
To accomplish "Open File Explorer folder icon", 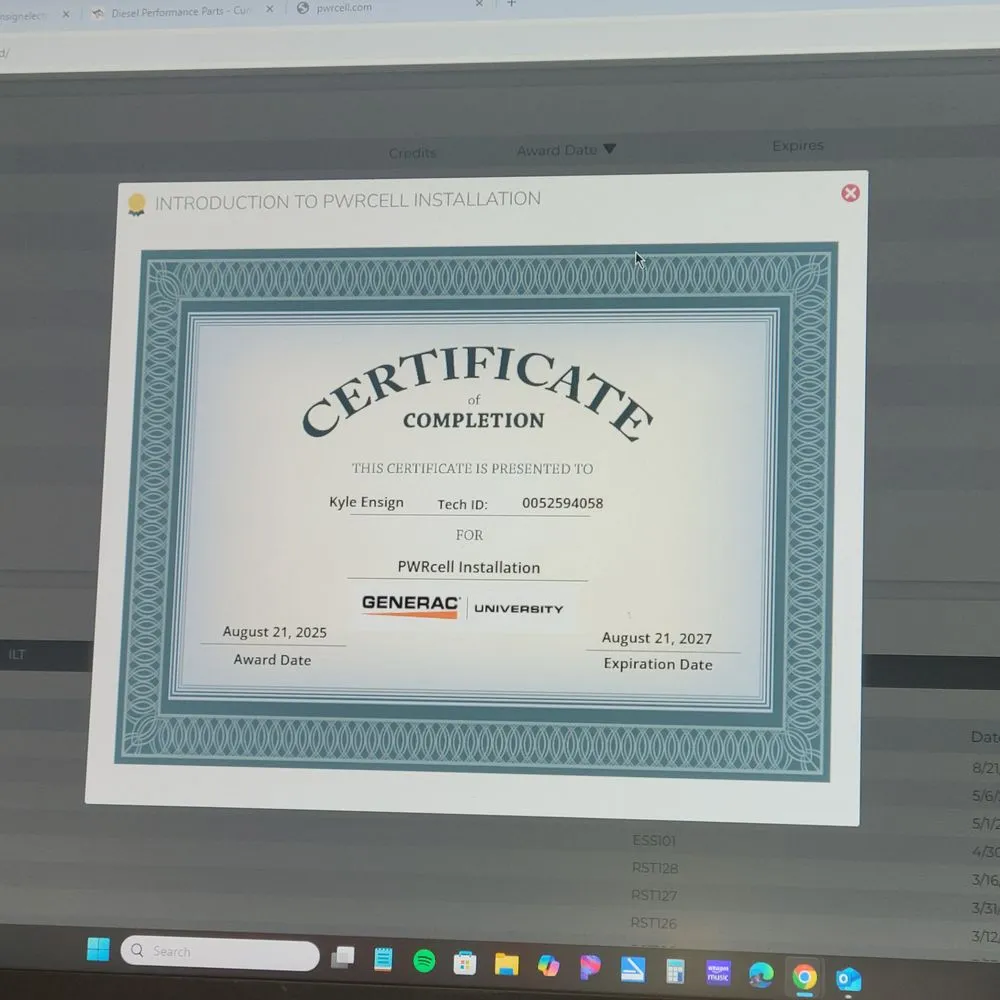I will click(x=507, y=965).
